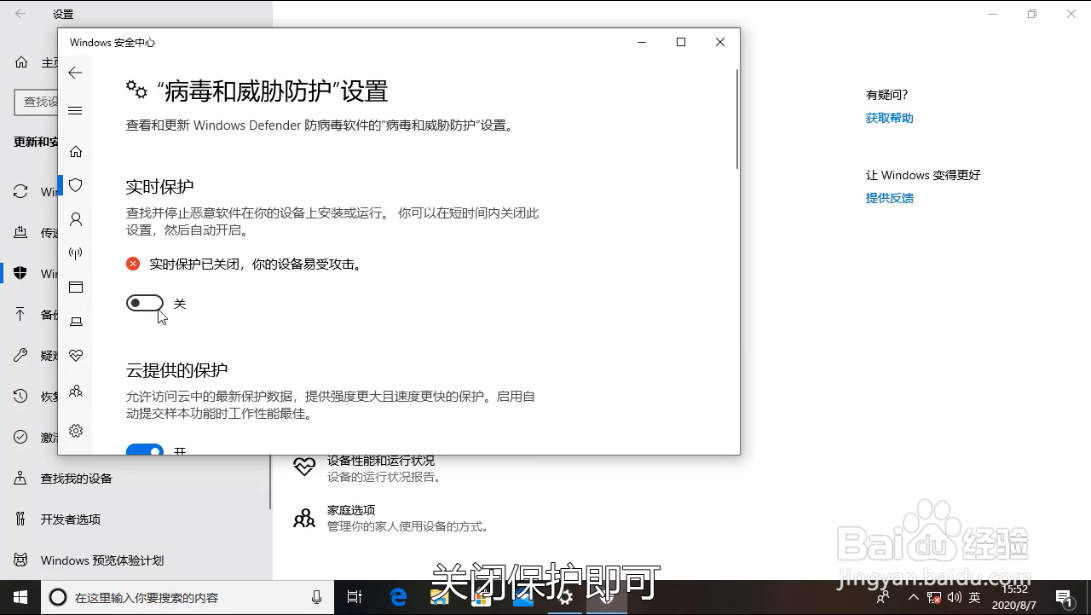Select the Firewall & network protection icon
1091x615 pixels.
point(76,253)
